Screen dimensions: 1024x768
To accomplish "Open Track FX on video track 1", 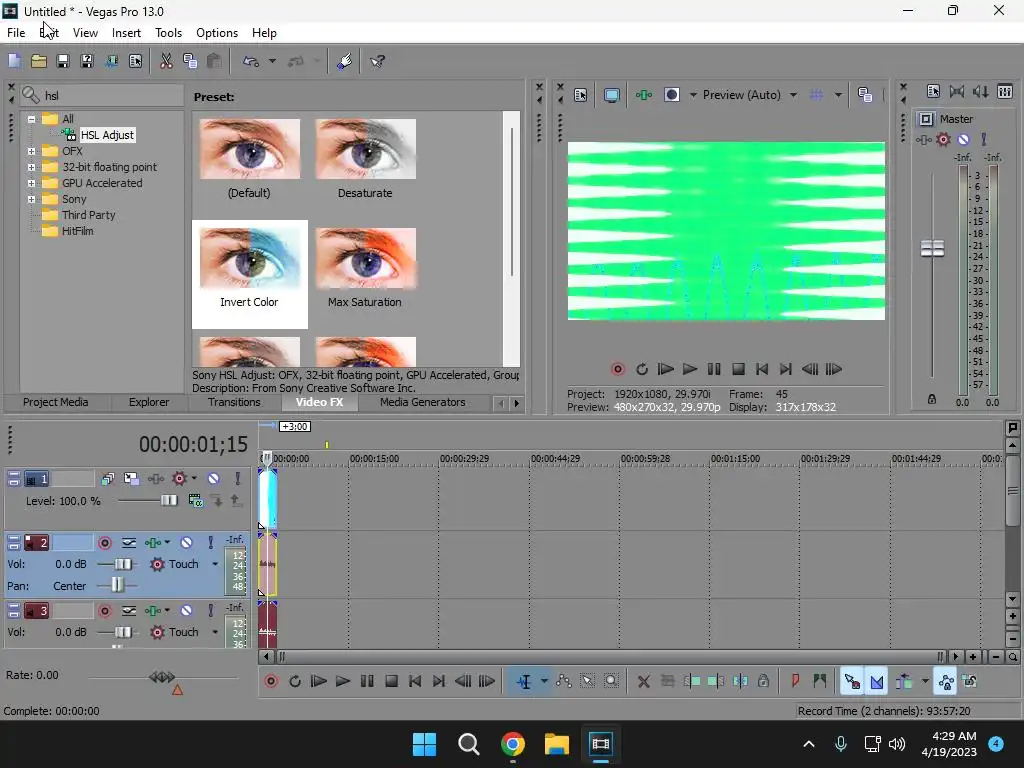I will (155, 479).
